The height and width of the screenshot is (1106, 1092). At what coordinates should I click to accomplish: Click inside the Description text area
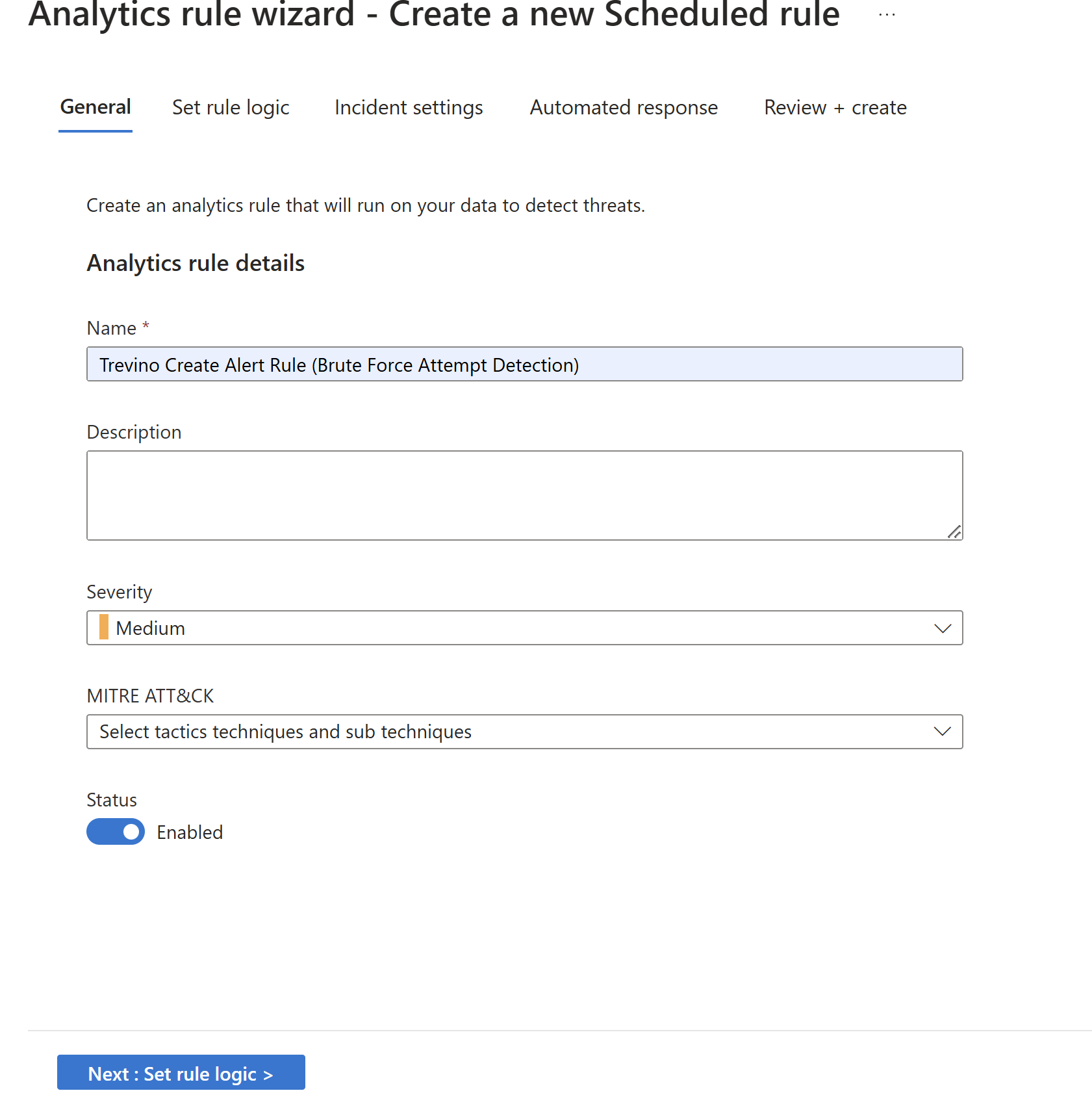coord(524,495)
